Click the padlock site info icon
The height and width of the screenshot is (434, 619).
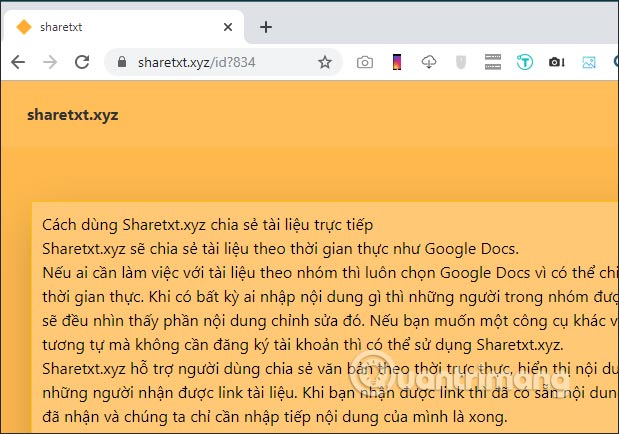tap(122, 62)
